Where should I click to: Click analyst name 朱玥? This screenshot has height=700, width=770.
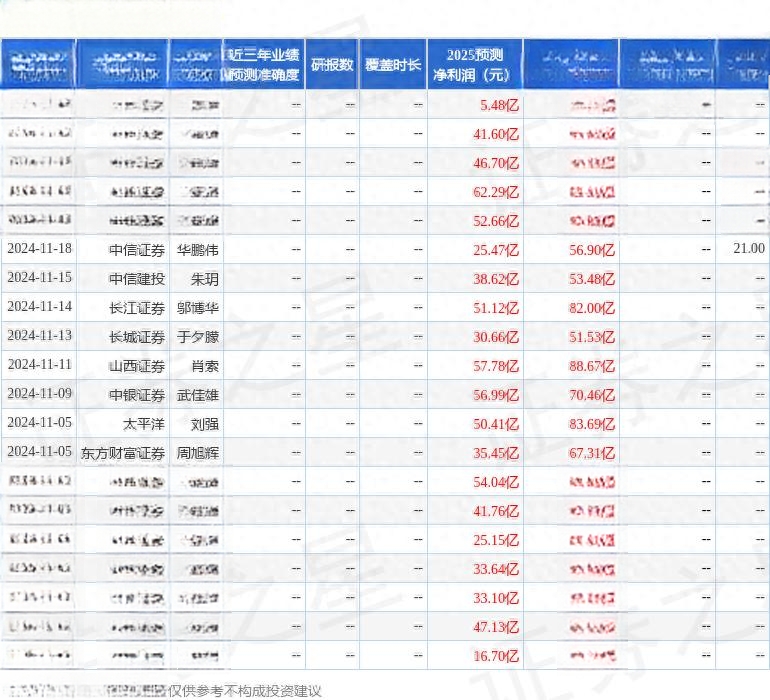[x=205, y=279]
